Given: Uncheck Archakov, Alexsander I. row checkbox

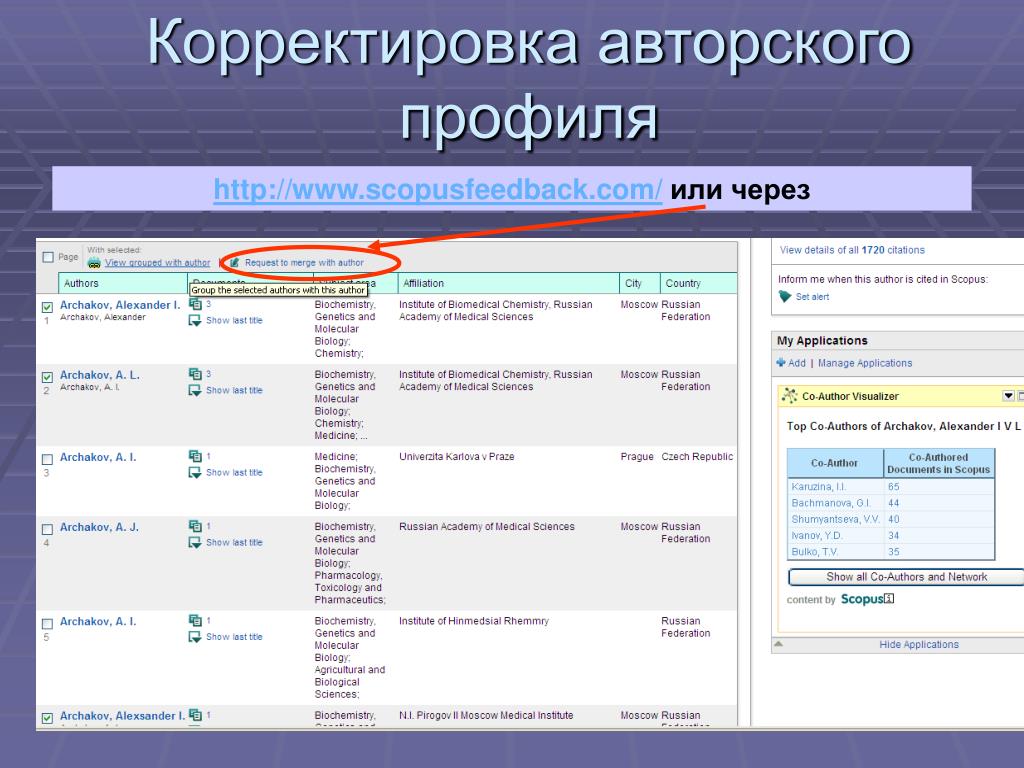Looking at the screenshot, I should (x=47, y=718).
